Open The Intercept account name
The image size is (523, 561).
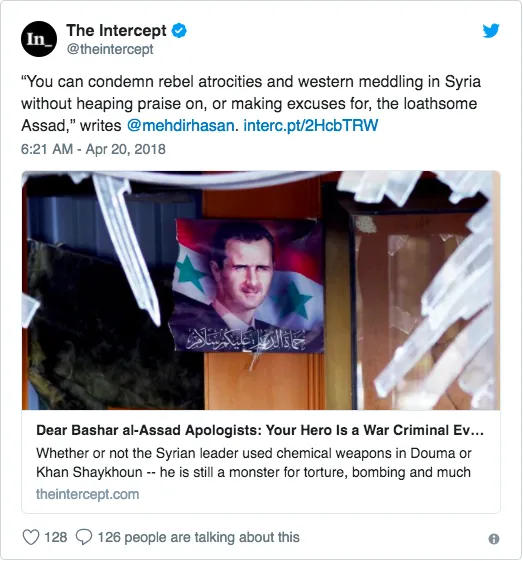116,31
